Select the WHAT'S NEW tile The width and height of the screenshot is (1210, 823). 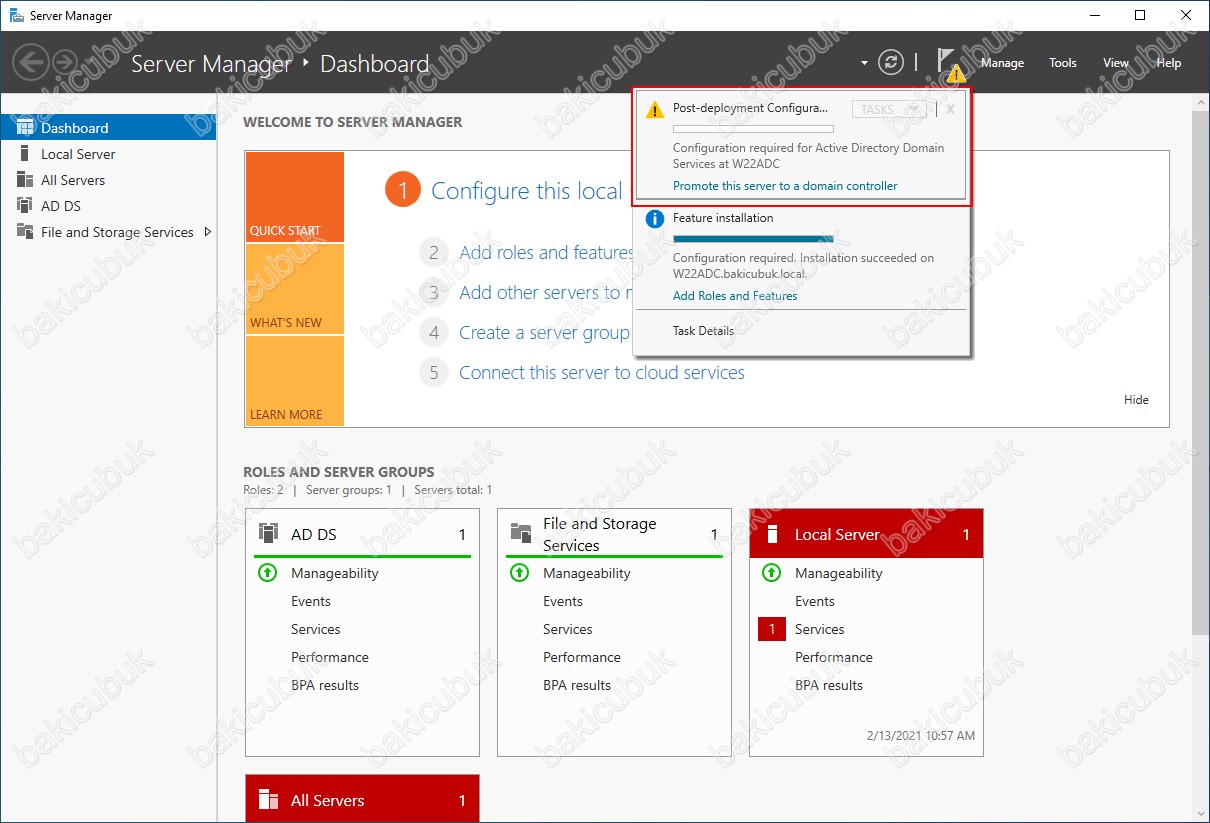coord(294,289)
